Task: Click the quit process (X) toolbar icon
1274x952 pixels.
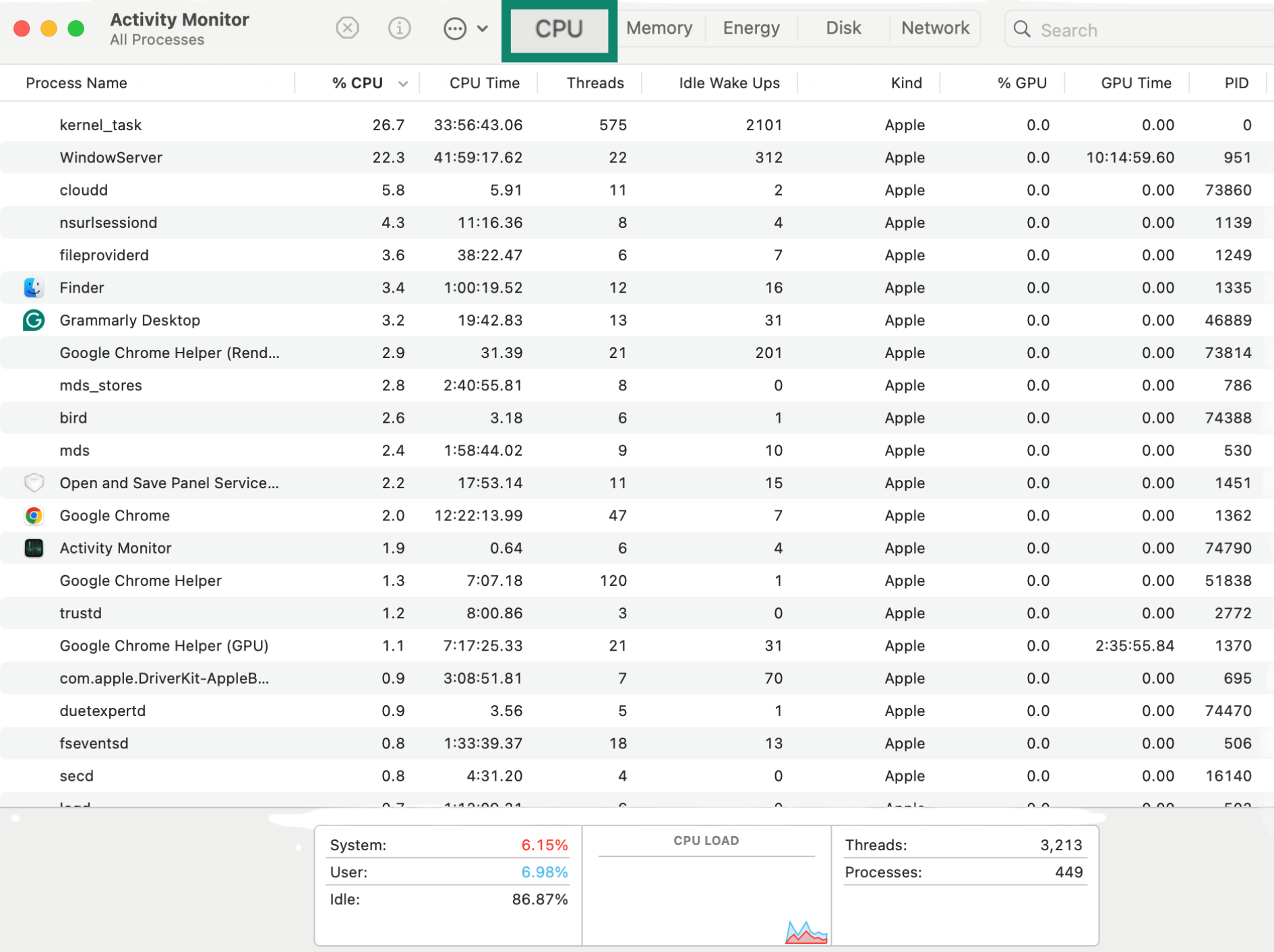Action: pyautogui.click(x=347, y=28)
